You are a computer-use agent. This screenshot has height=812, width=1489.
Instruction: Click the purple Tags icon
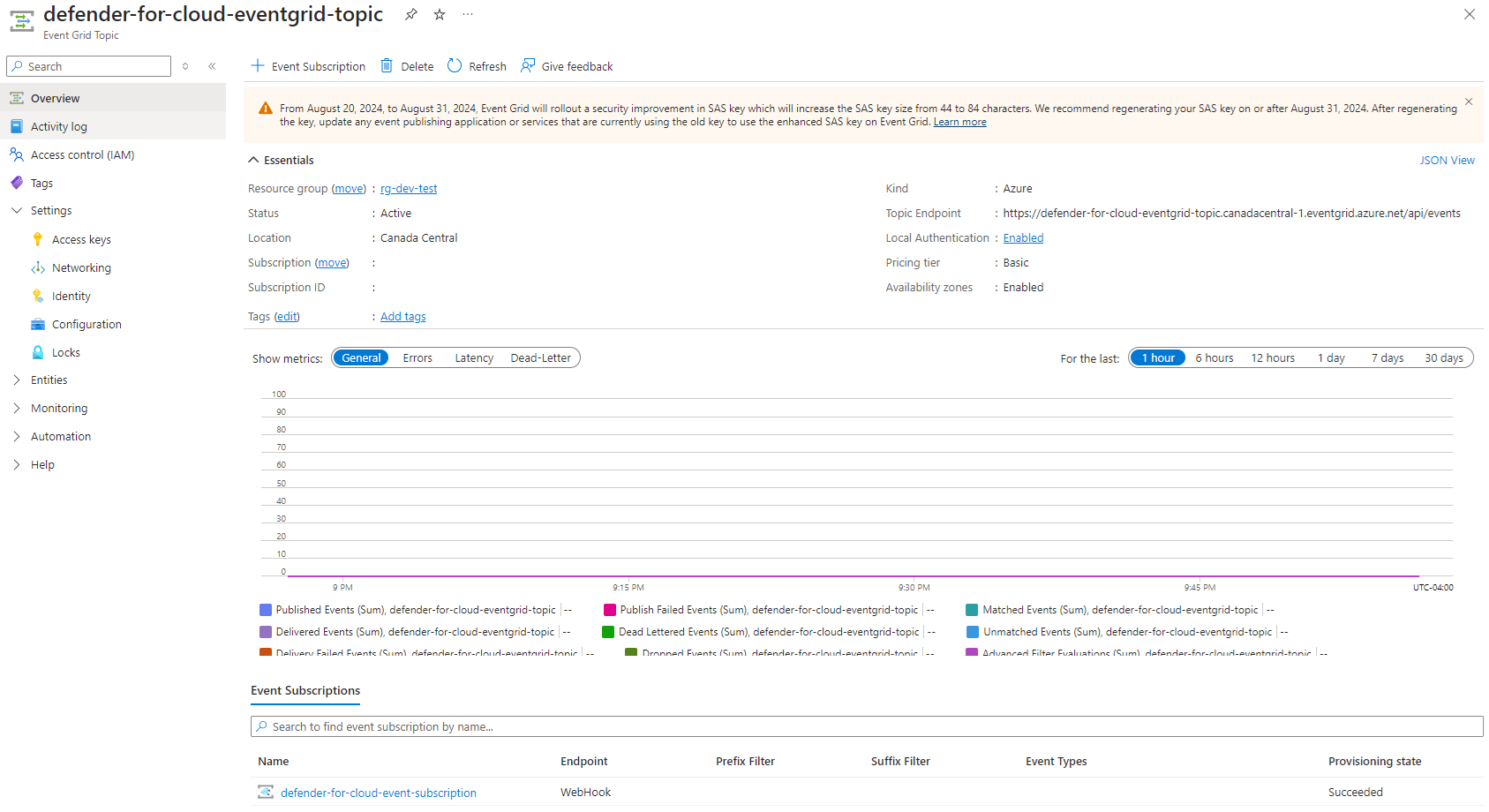[x=17, y=183]
